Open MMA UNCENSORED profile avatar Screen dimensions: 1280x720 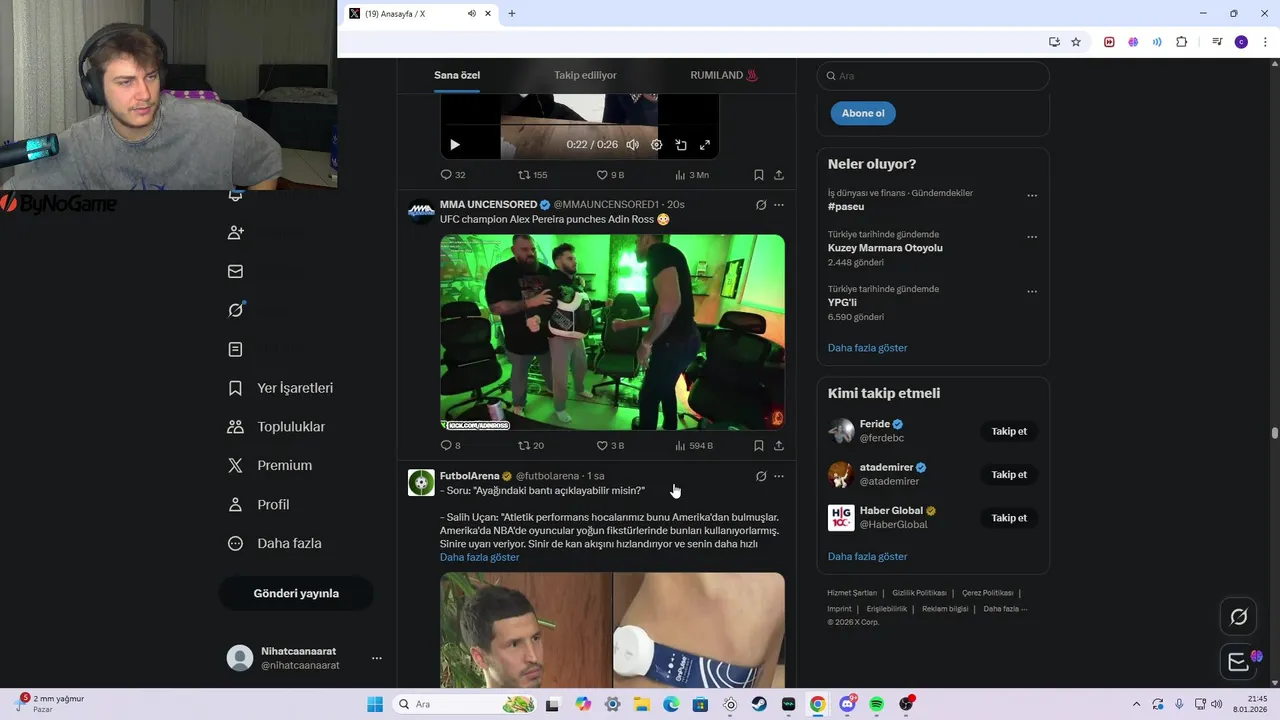421,211
